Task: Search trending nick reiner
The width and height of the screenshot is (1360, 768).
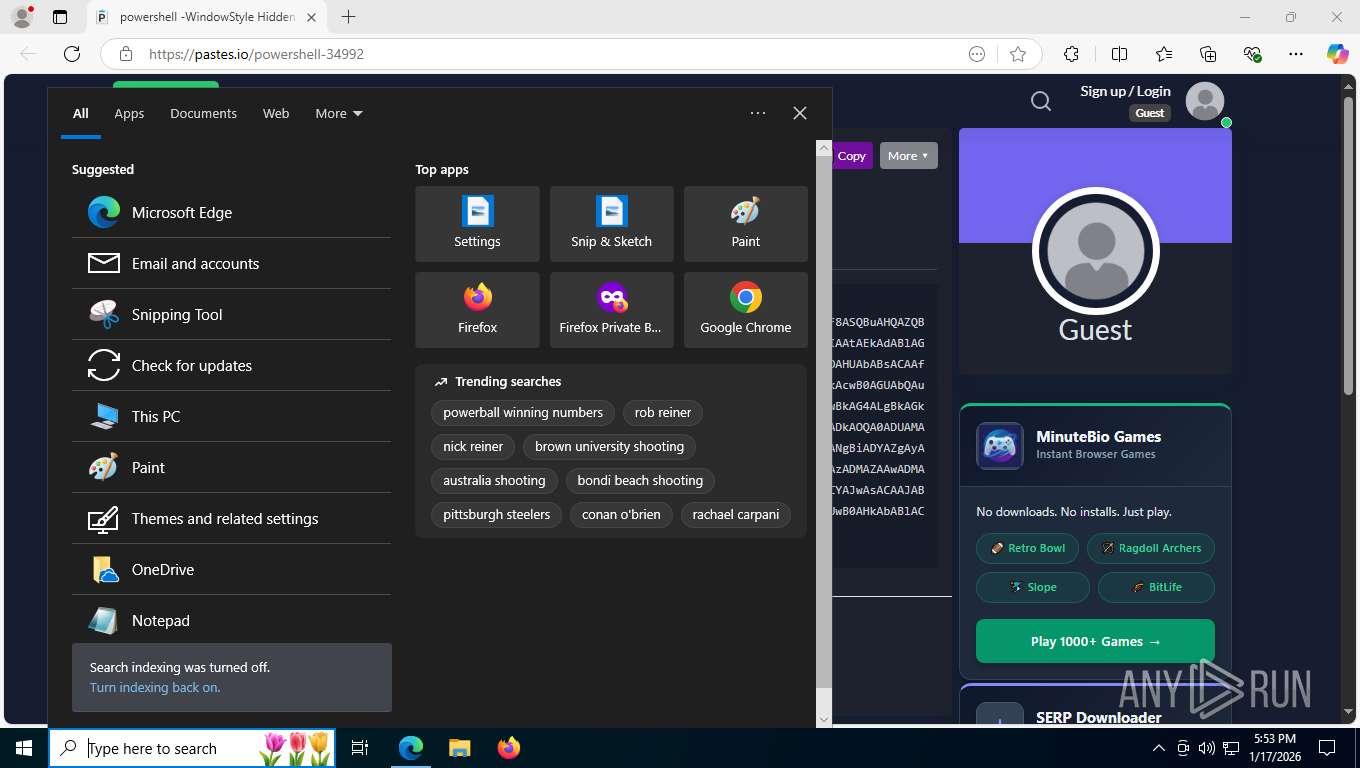Action: (473, 446)
